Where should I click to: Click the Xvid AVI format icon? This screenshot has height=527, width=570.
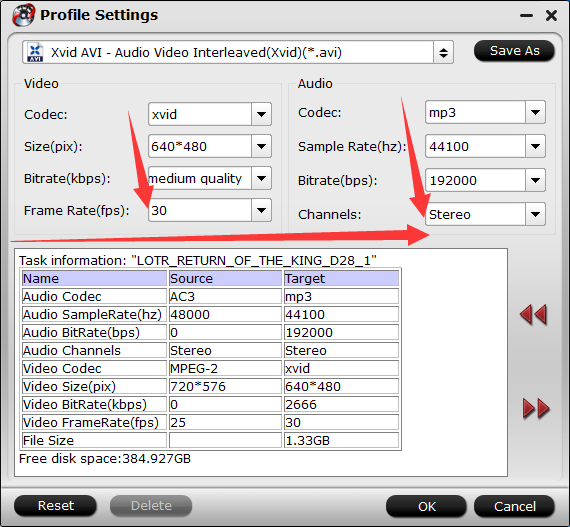35,53
